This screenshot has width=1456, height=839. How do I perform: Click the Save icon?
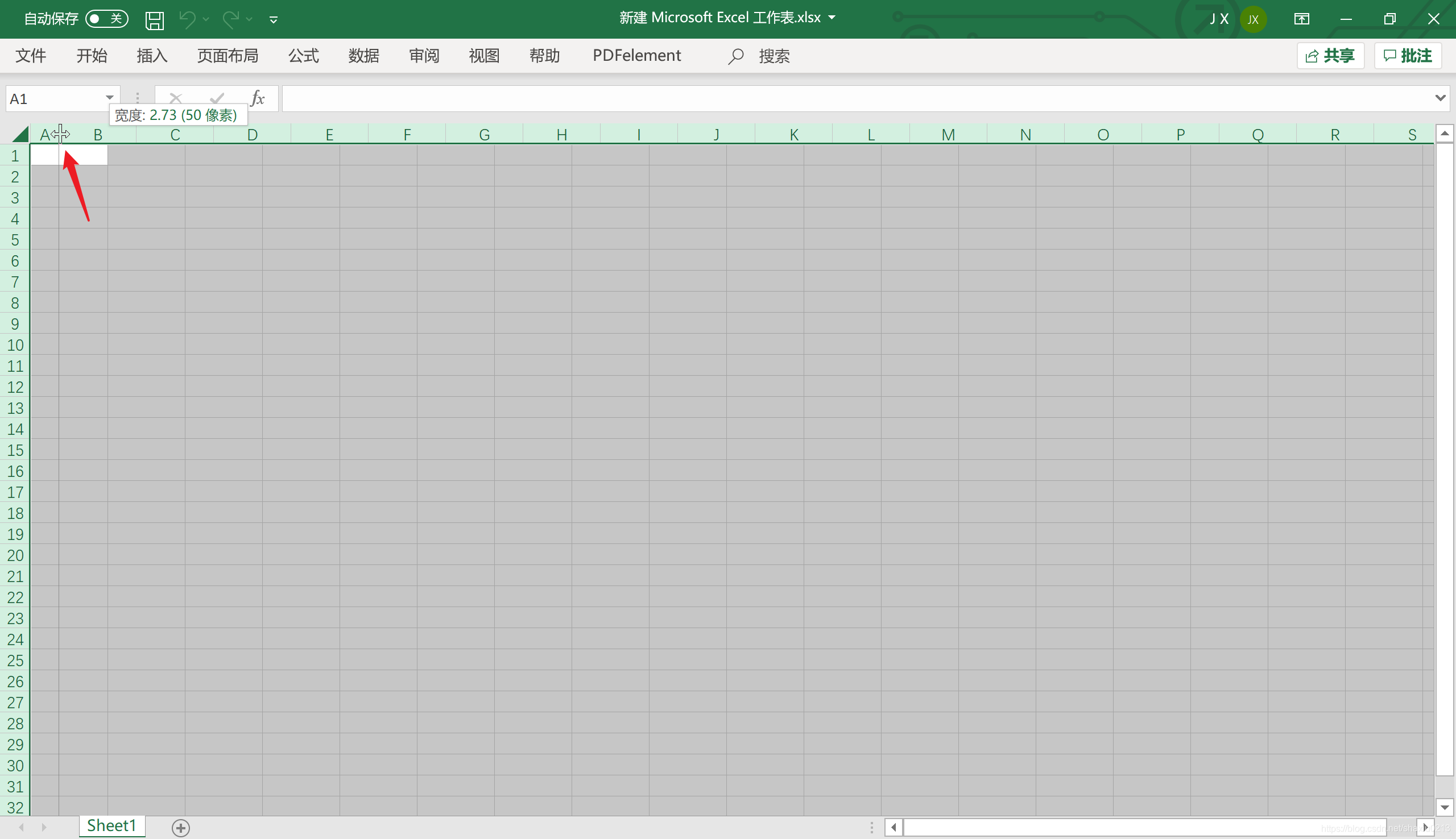tap(154, 19)
